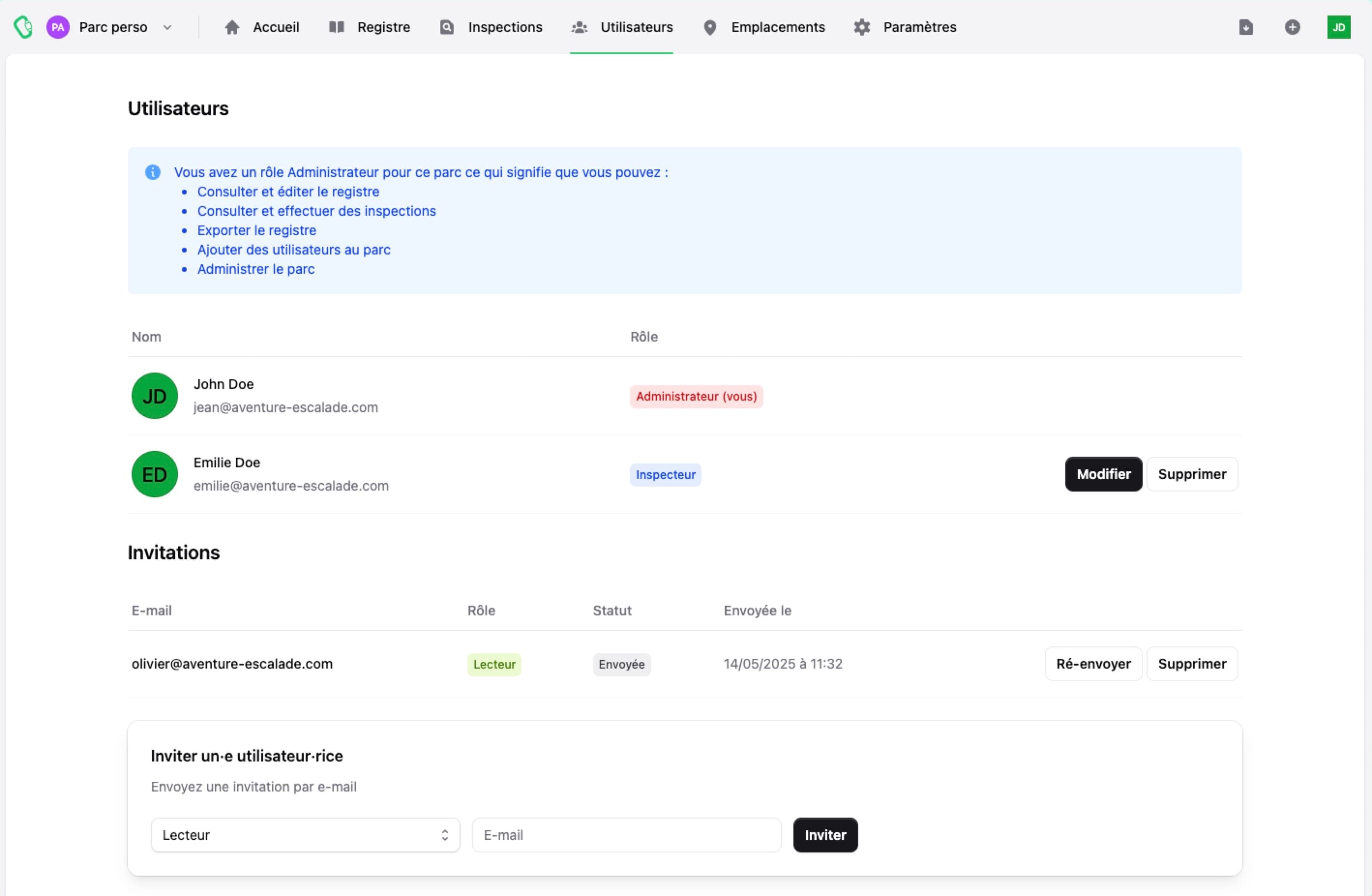Image resolution: width=1372 pixels, height=896 pixels.
Task: Click the download icon in top bar
Action: [1246, 27]
